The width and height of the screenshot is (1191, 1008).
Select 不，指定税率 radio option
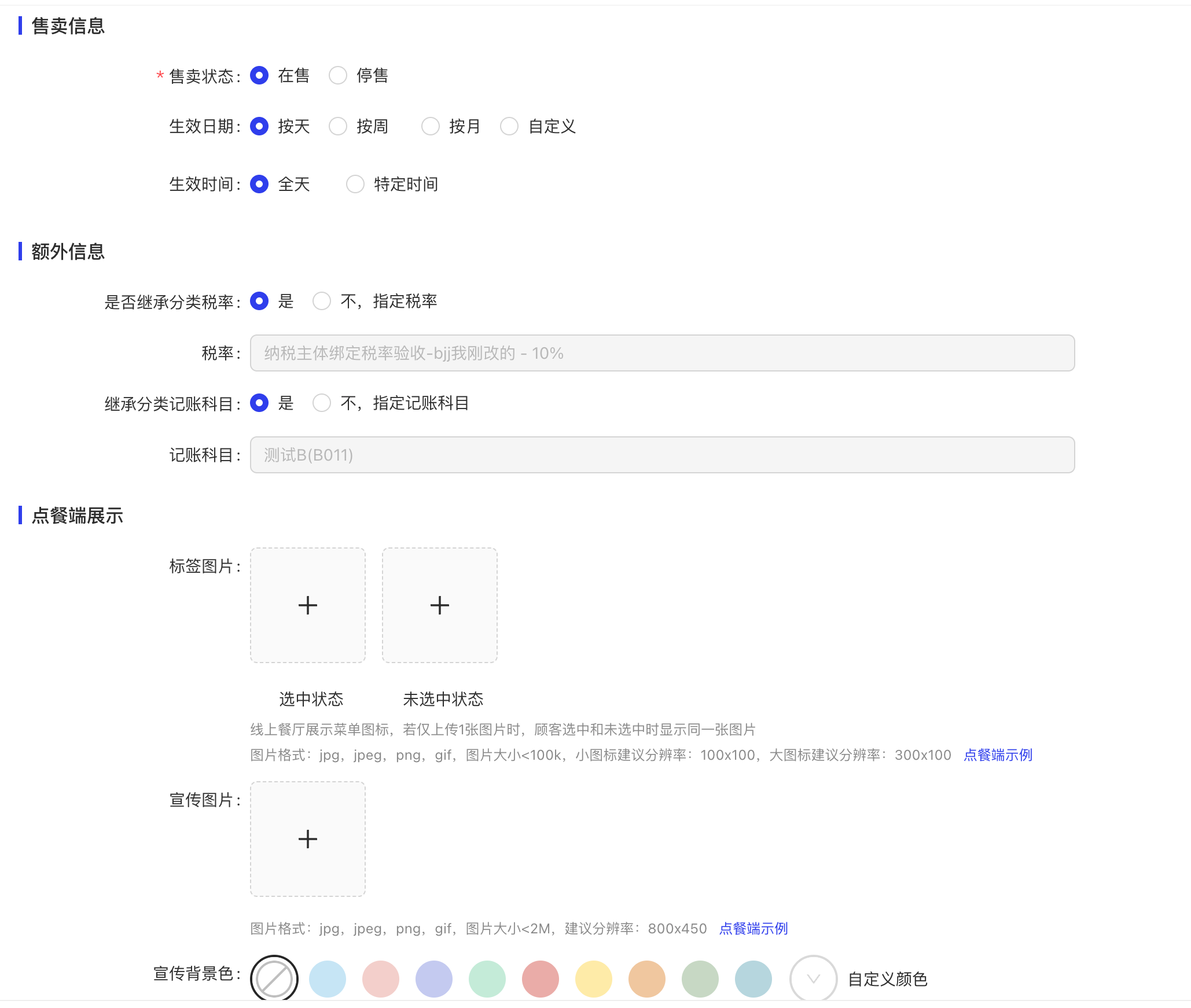pyautogui.click(x=322, y=301)
